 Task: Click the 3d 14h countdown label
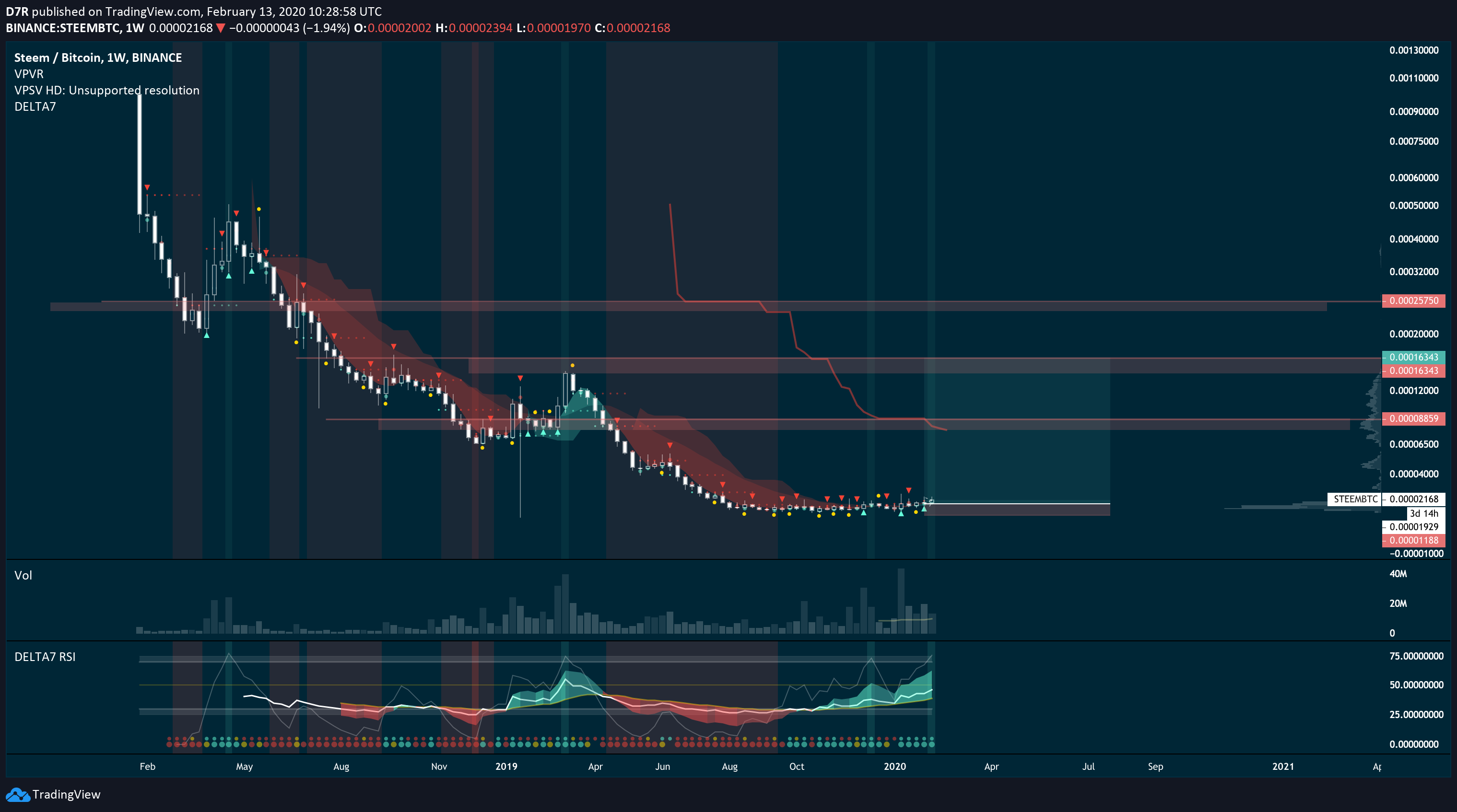point(1423,513)
